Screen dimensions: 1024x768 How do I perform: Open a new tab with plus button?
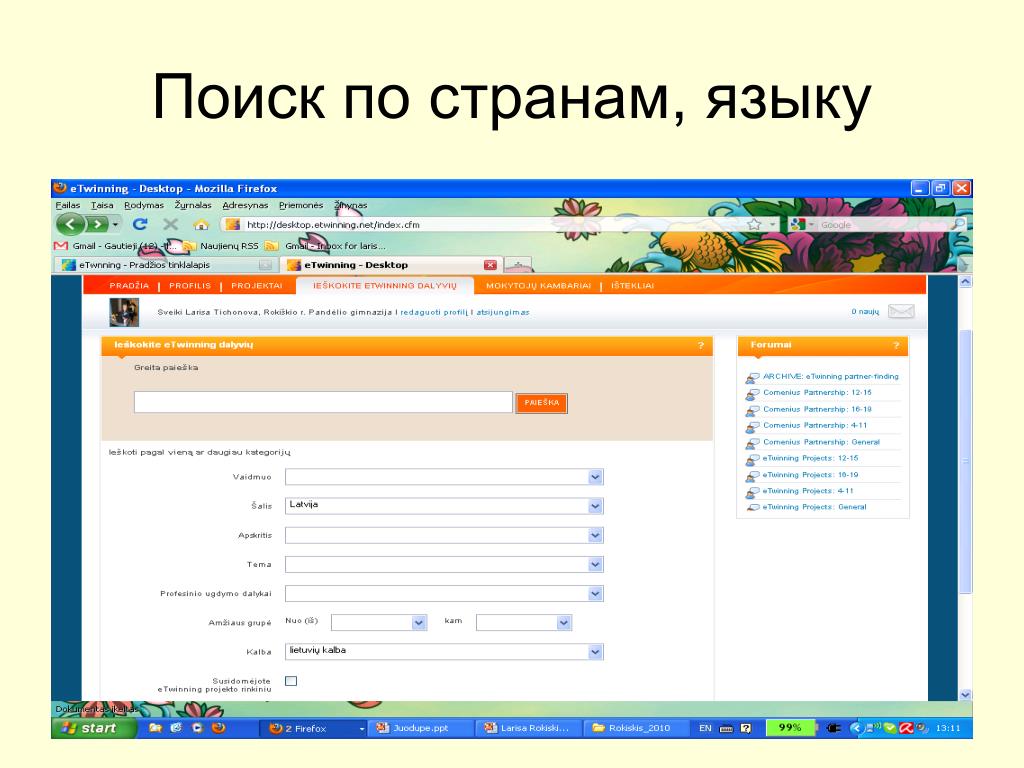point(518,265)
